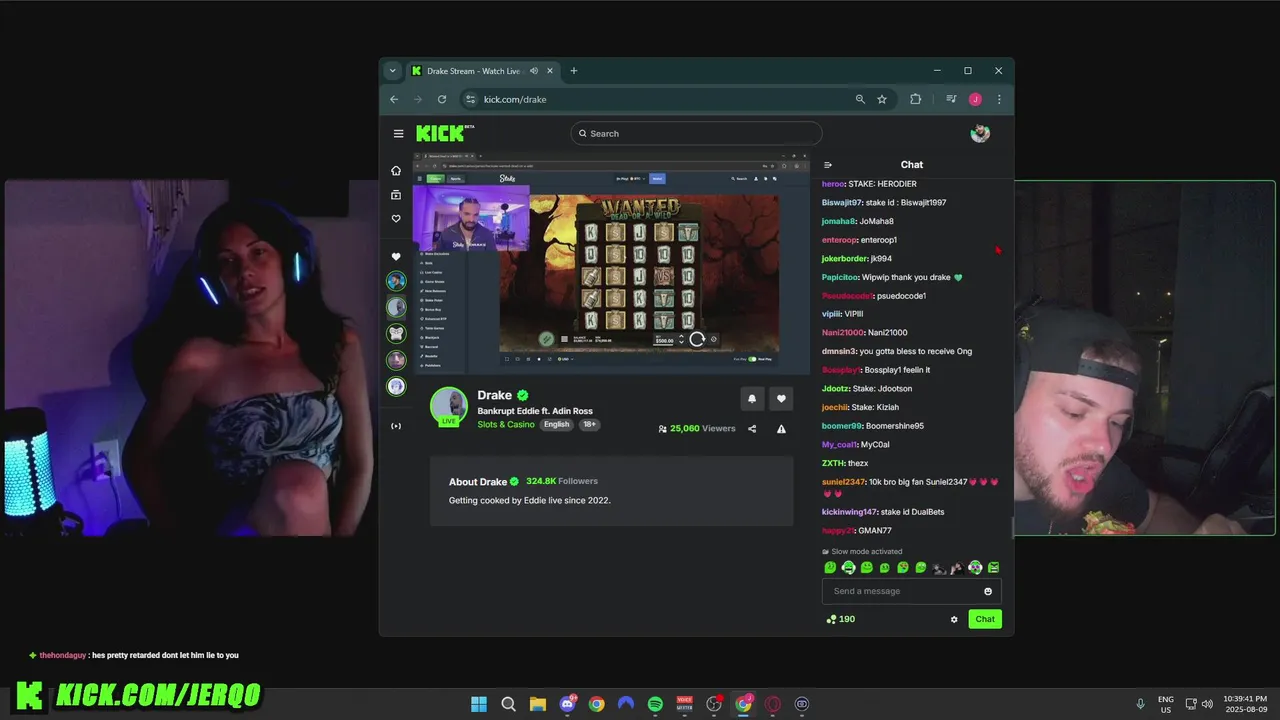
Task: Go back in Chrome
Action: click(x=394, y=99)
